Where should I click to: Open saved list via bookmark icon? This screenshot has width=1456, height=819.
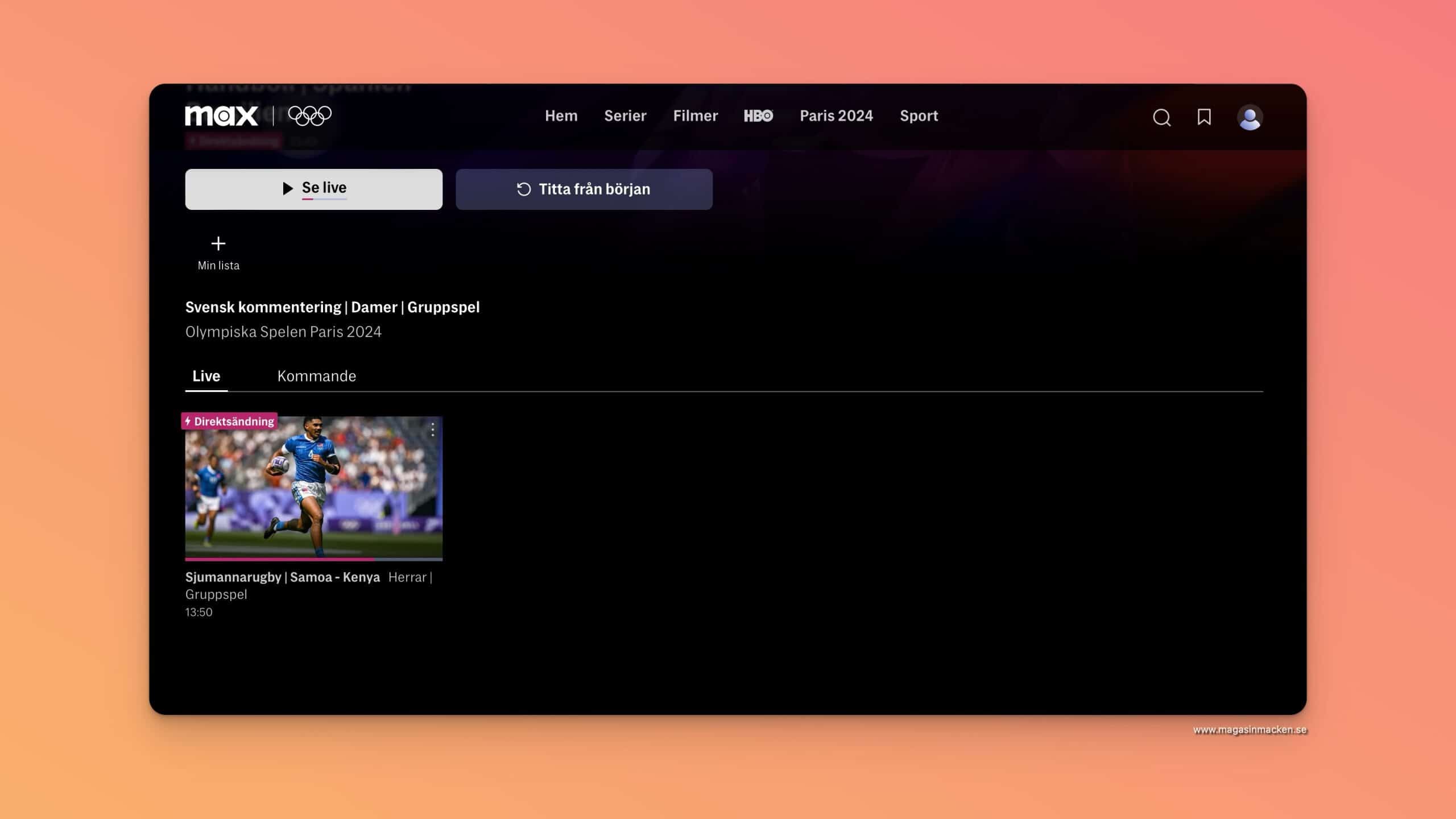tap(1204, 117)
